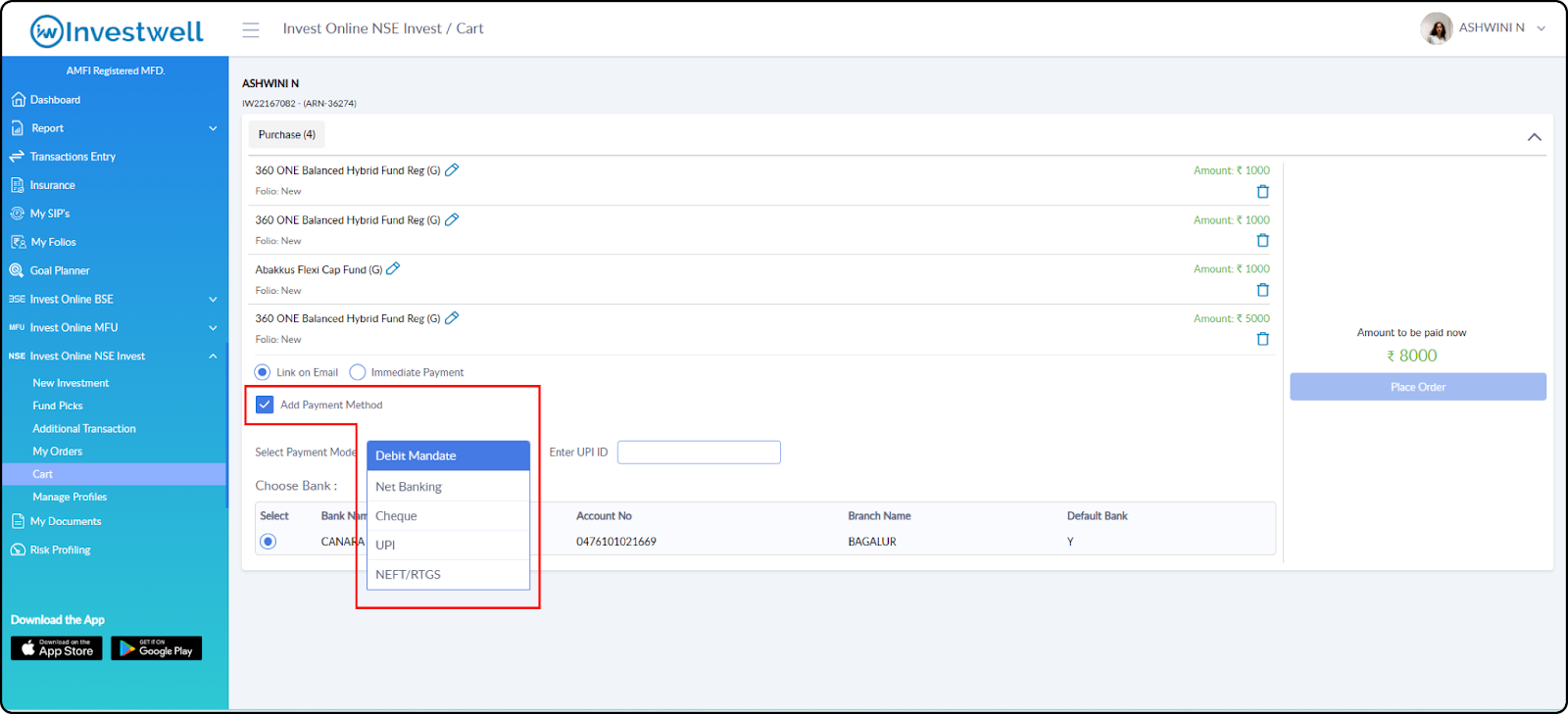Image resolution: width=1568 pixels, height=714 pixels.
Task: Focus the Enter UPI ID field
Action: [x=699, y=452]
